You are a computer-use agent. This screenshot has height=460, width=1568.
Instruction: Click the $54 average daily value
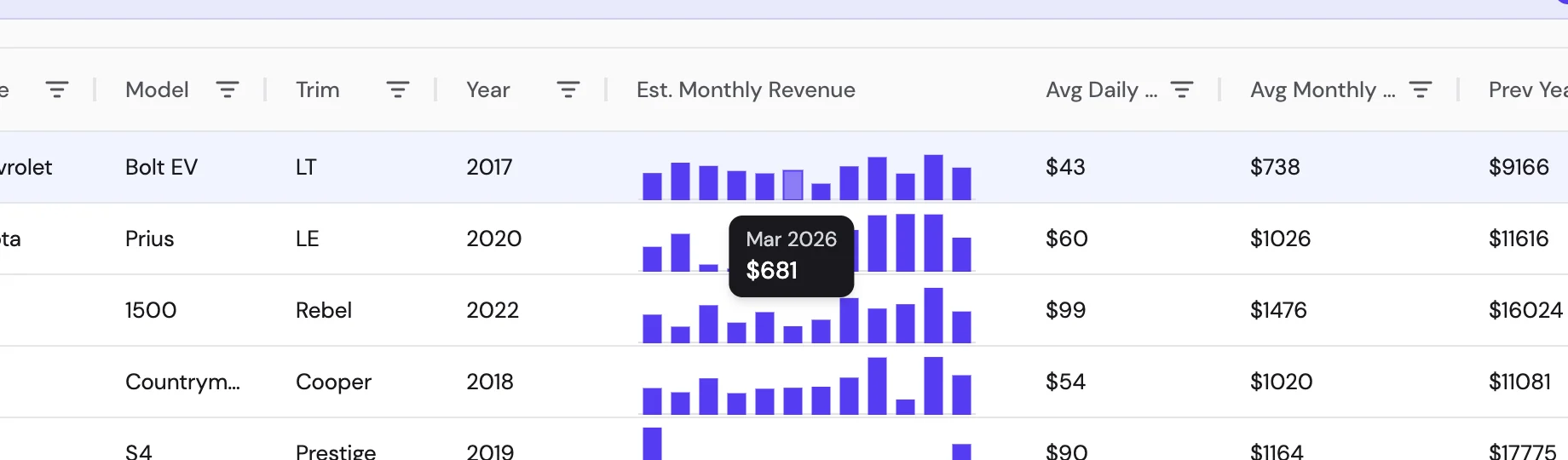[x=1065, y=382]
